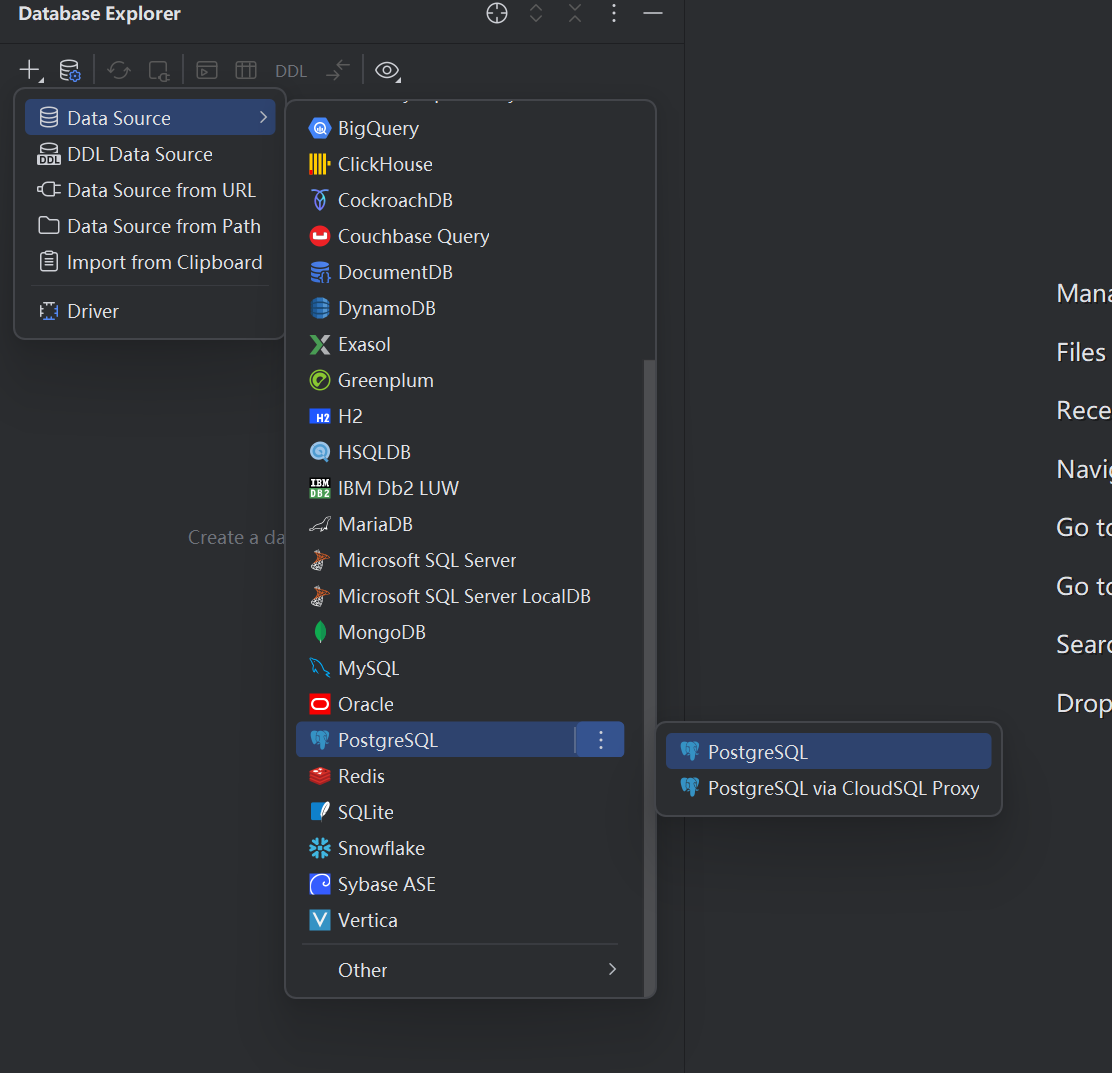Select Oracle data source
The width and height of the screenshot is (1112, 1073).
click(460, 704)
